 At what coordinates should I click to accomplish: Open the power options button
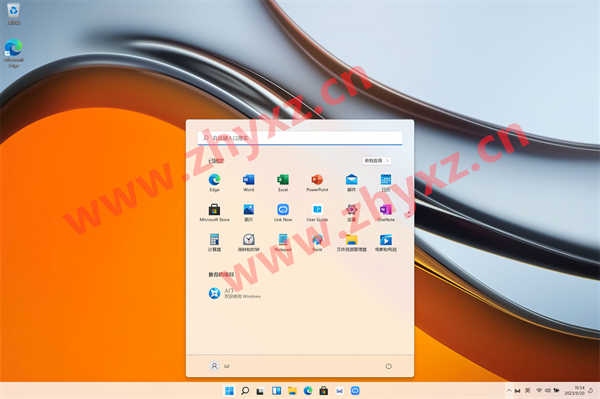(x=388, y=366)
